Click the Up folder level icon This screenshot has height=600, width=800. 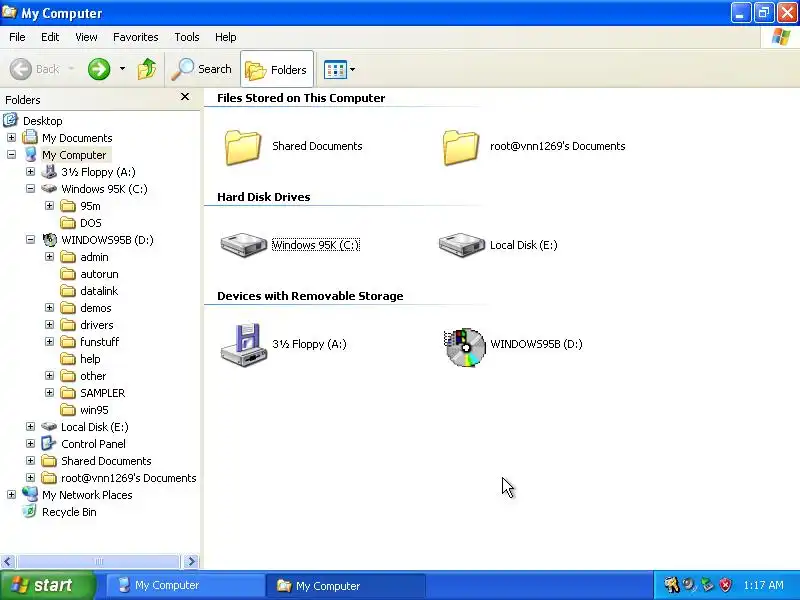click(147, 69)
